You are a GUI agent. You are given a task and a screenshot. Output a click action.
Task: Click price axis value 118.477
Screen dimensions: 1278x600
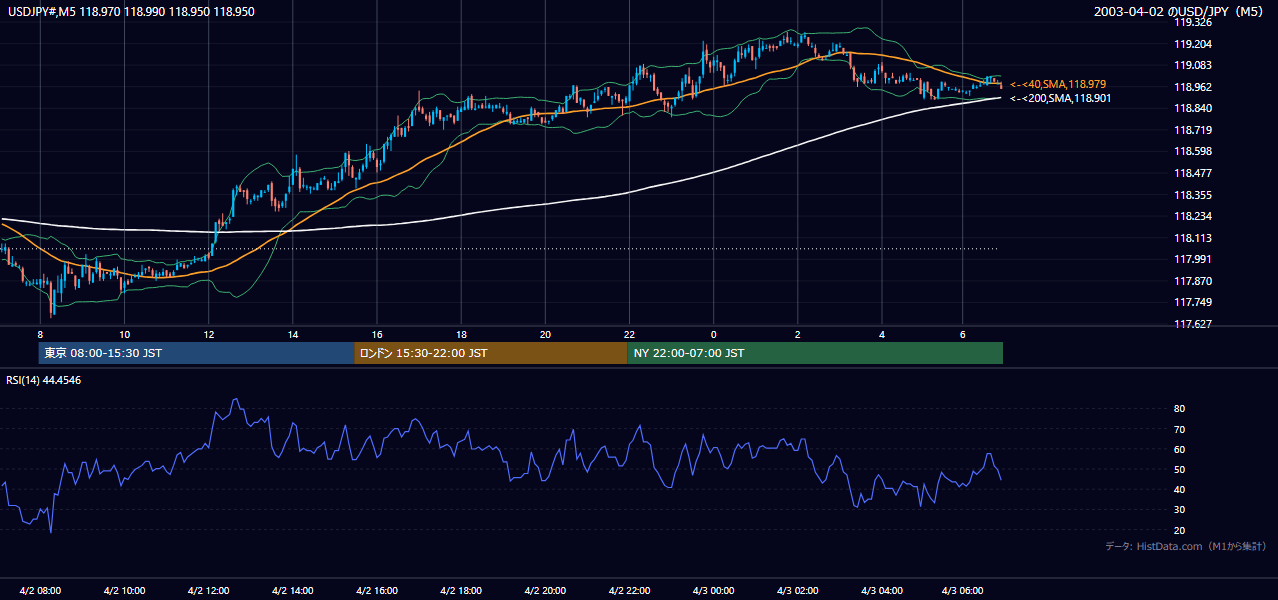tap(1193, 173)
